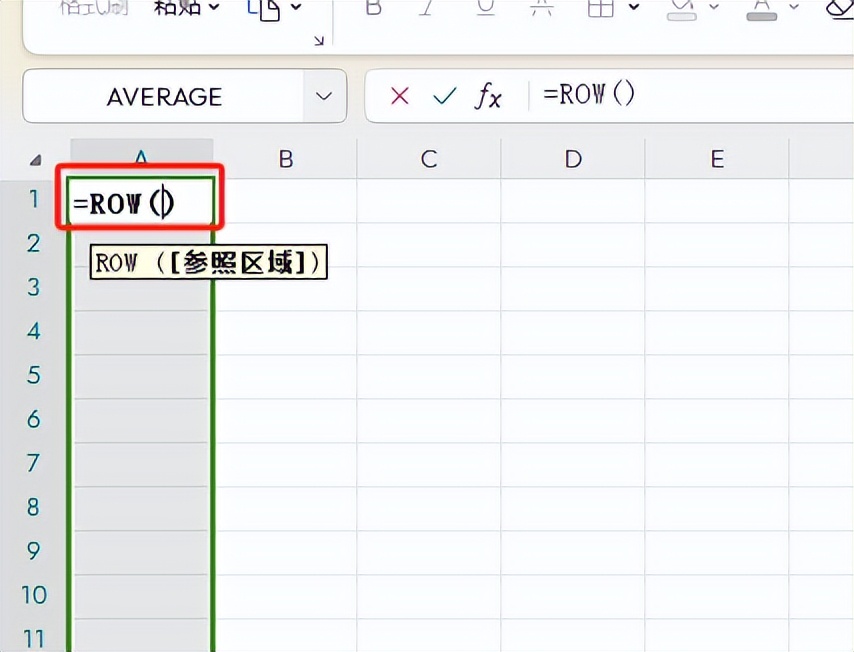Cancel the formula entry with the X icon
This screenshot has height=652, width=854.
[400, 96]
